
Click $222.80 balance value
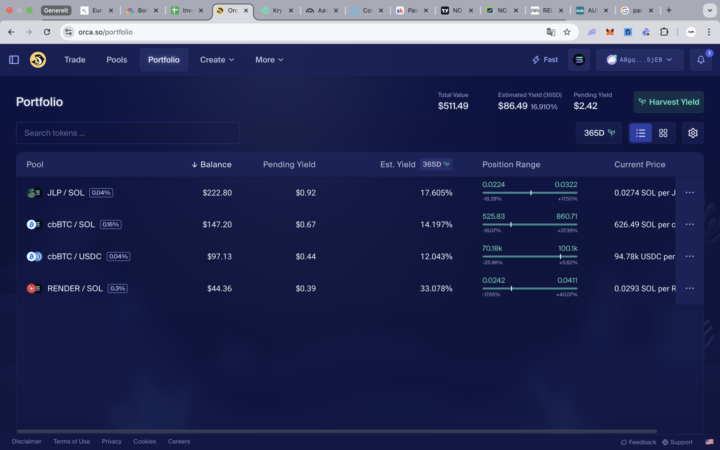pos(217,193)
